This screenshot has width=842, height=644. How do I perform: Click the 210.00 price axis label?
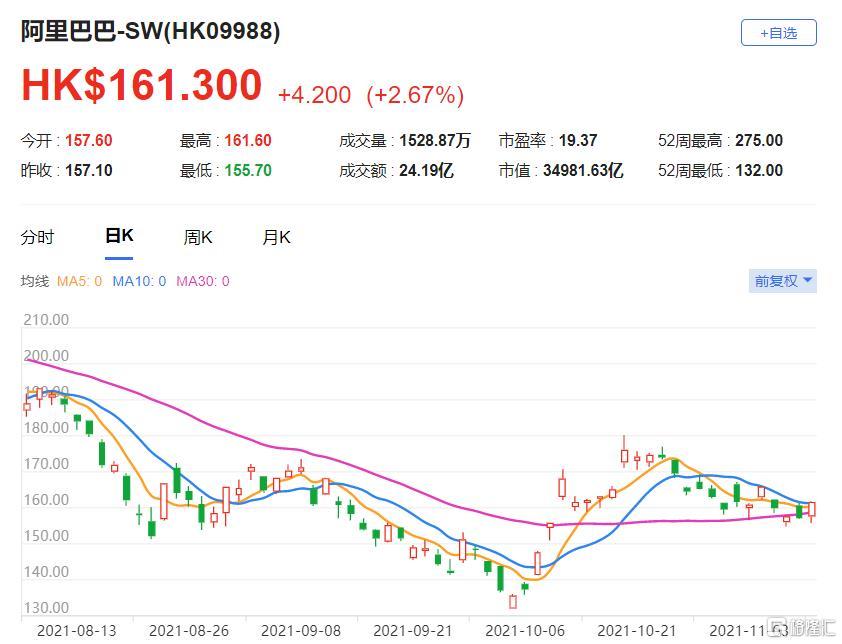(x=46, y=320)
